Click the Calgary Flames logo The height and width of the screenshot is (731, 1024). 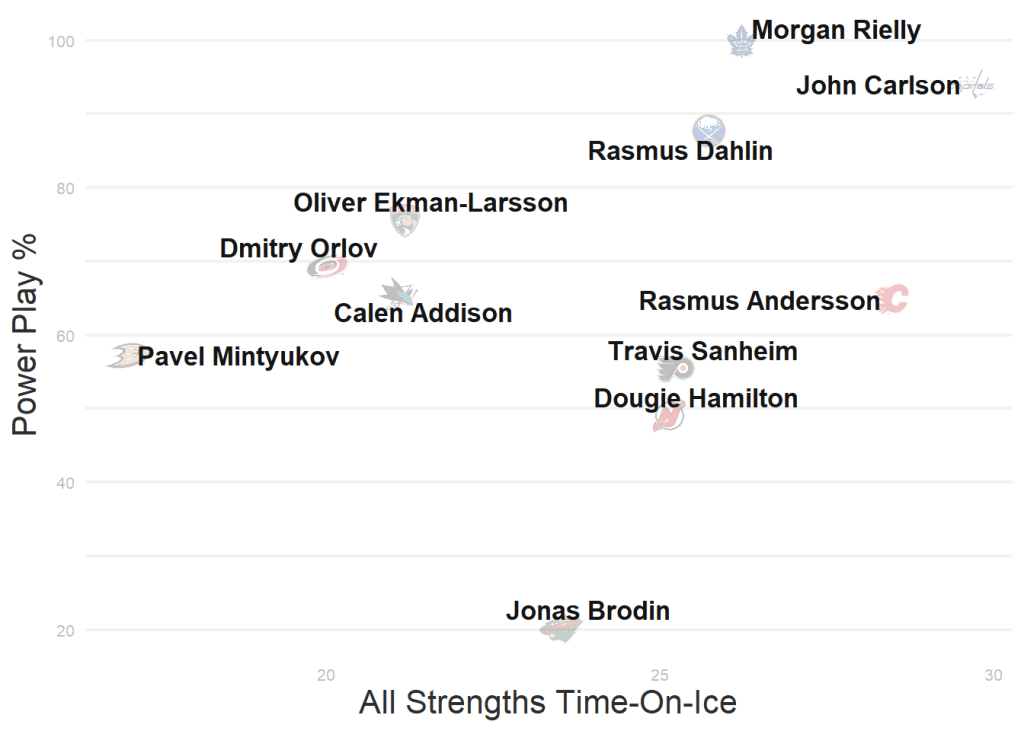pyautogui.click(x=891, y=298)
